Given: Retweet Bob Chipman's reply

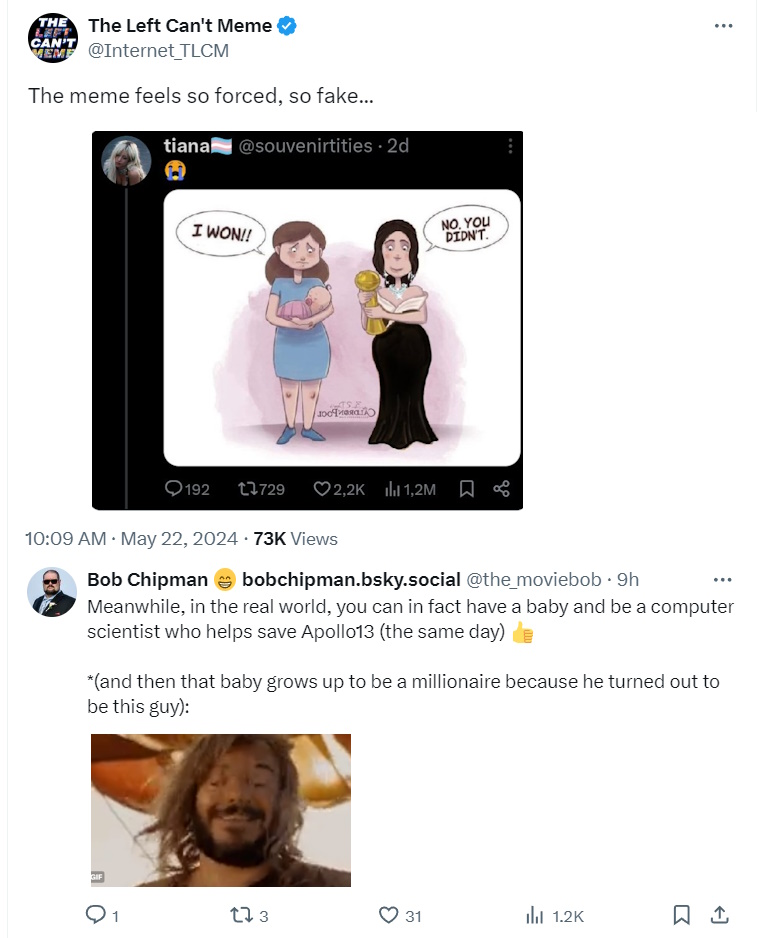Looking at the screenshot, I should click(240, 914).
